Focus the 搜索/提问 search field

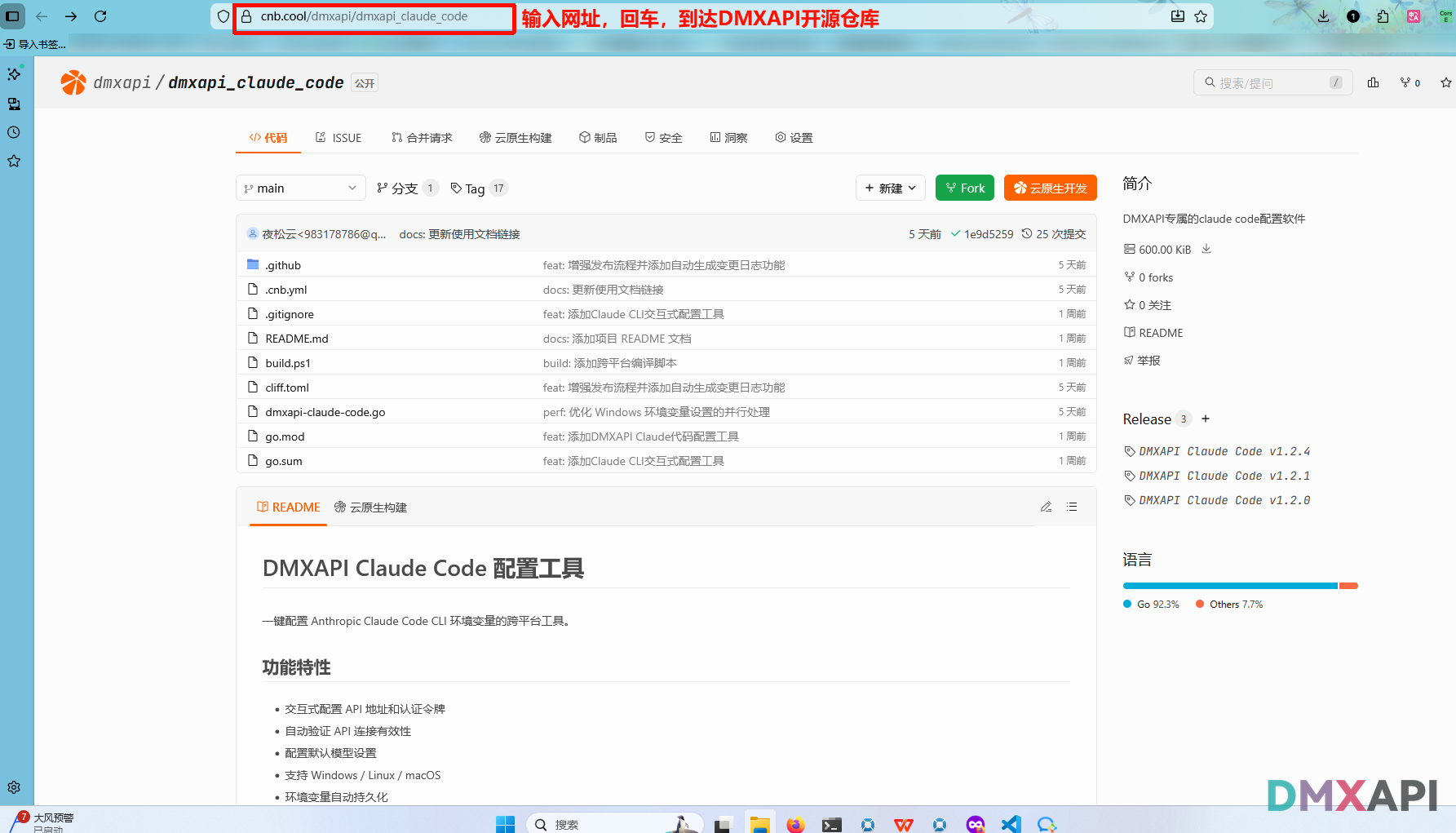1272,82
